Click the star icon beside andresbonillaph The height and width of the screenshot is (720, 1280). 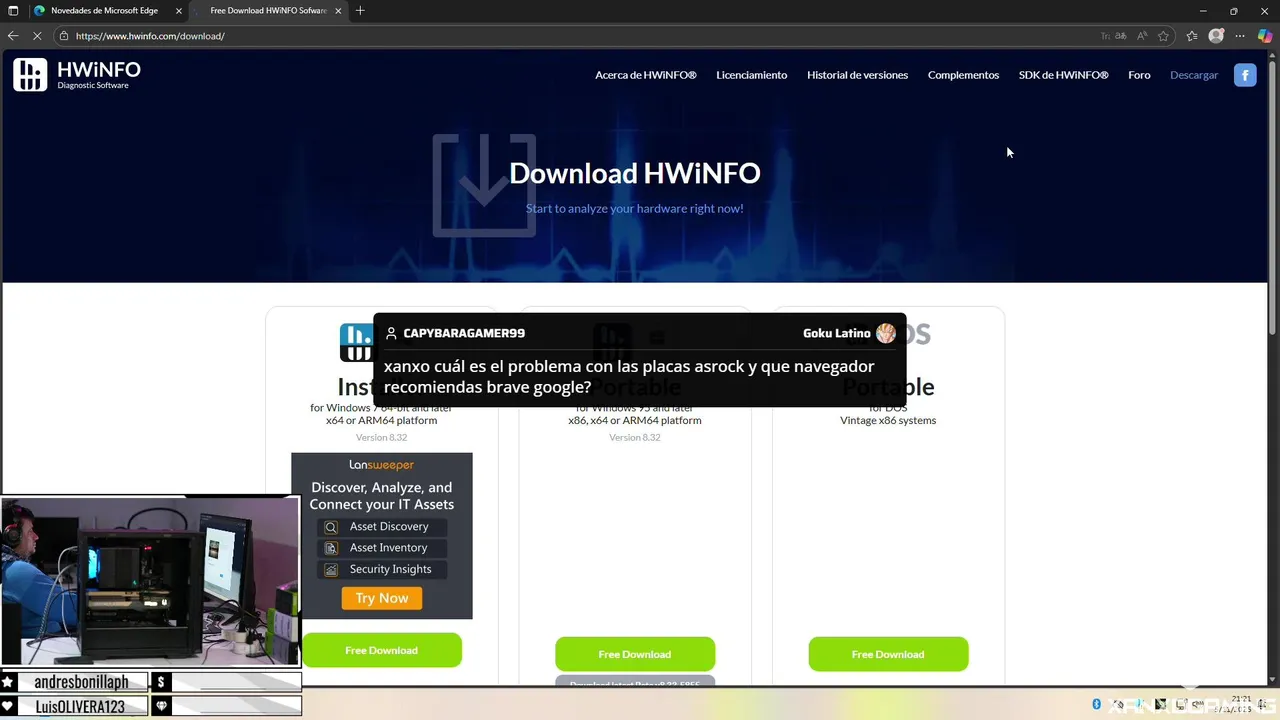pos(8,682)
